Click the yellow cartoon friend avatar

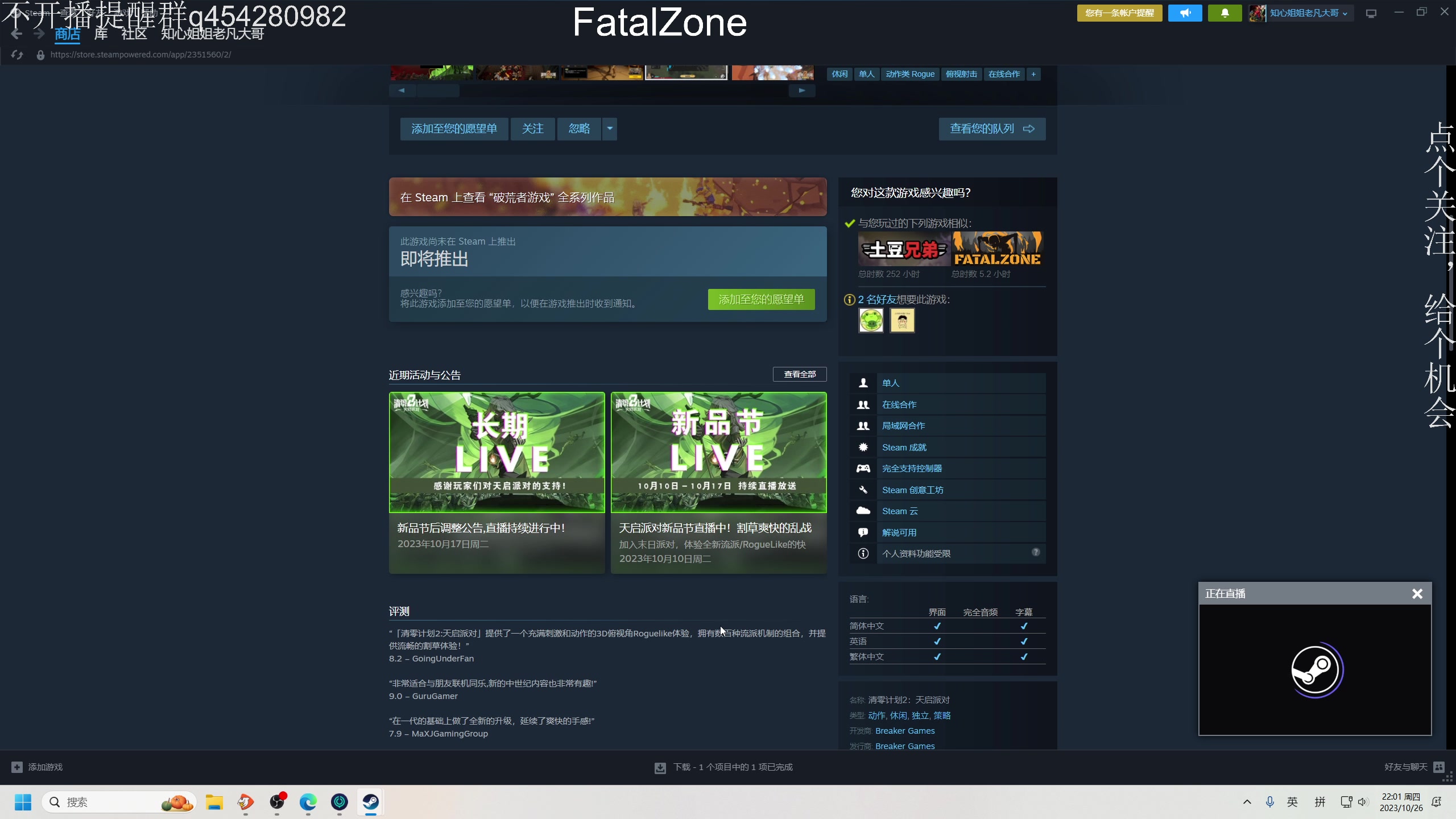coord(902,321)
